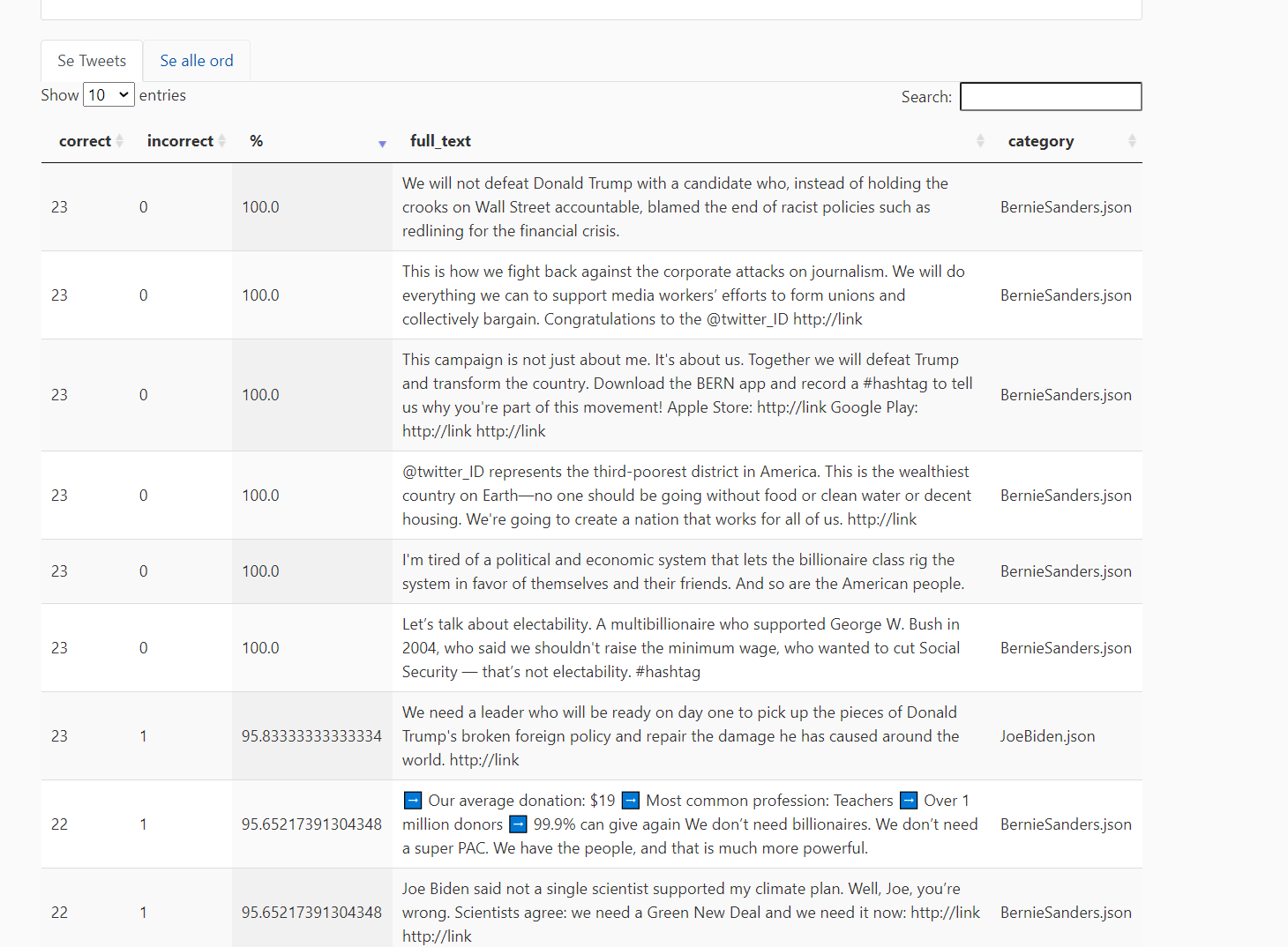Sort by the correct column arrows
Screen dimensions: 1288x947
point(119,141)
